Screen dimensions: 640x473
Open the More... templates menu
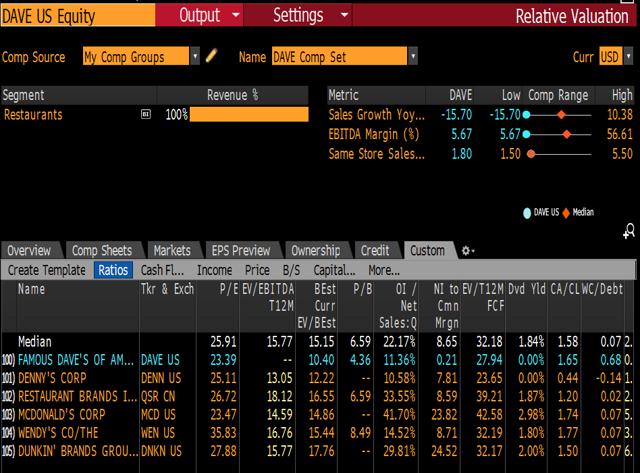pos(384,270)
